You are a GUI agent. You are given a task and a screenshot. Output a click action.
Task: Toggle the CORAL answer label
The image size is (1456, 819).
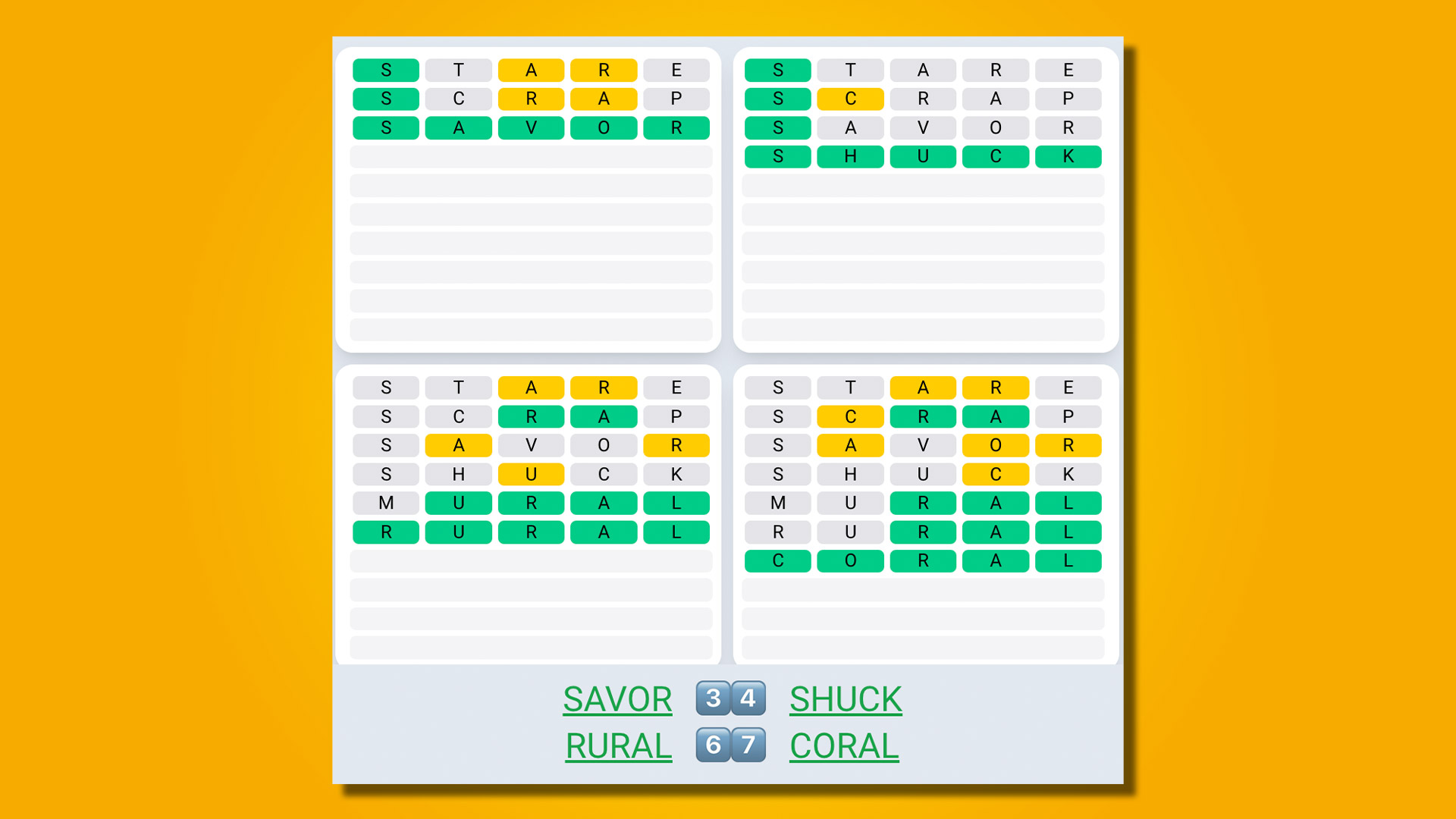(x=845, y=745)
